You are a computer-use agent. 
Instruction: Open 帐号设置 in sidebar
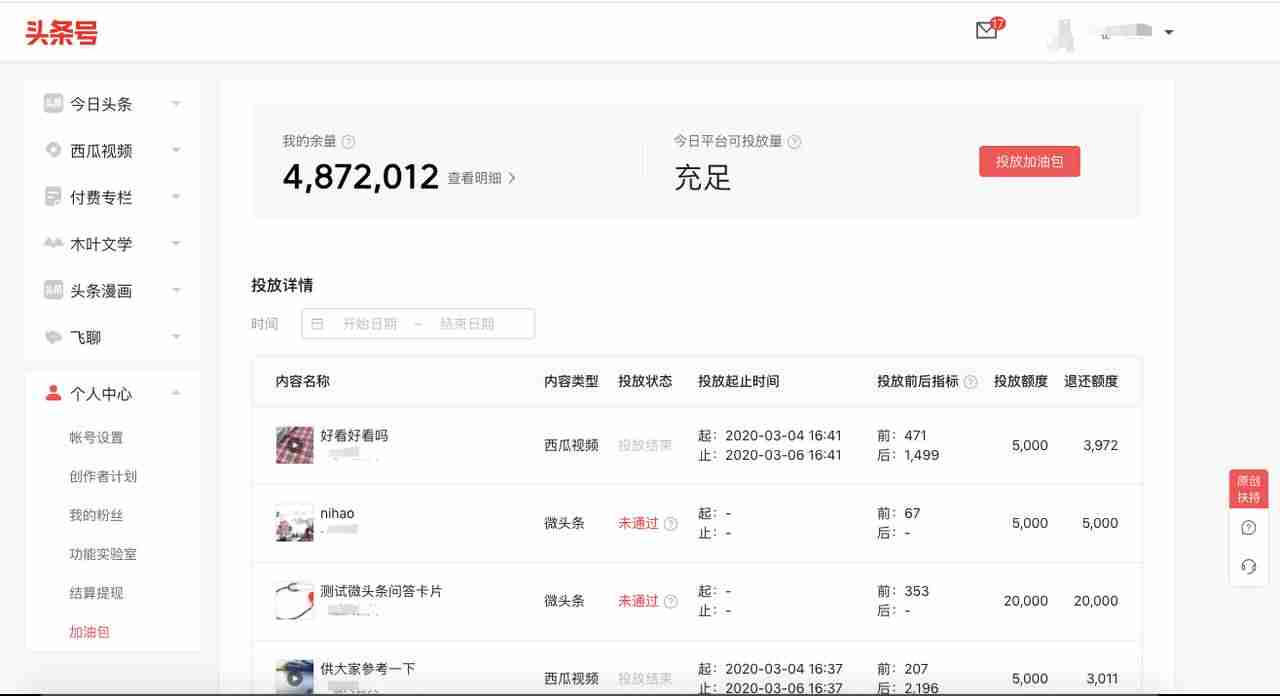(x=96, y=437)
